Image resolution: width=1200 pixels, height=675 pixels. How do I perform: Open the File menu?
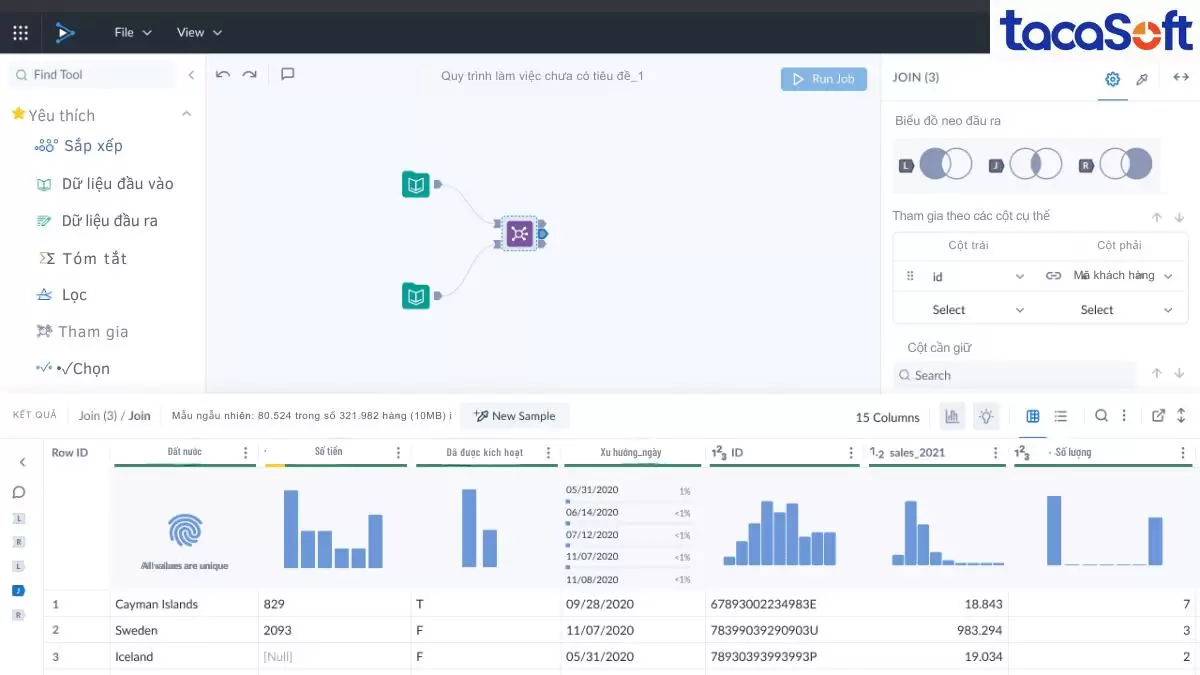[x=132, y=33]
